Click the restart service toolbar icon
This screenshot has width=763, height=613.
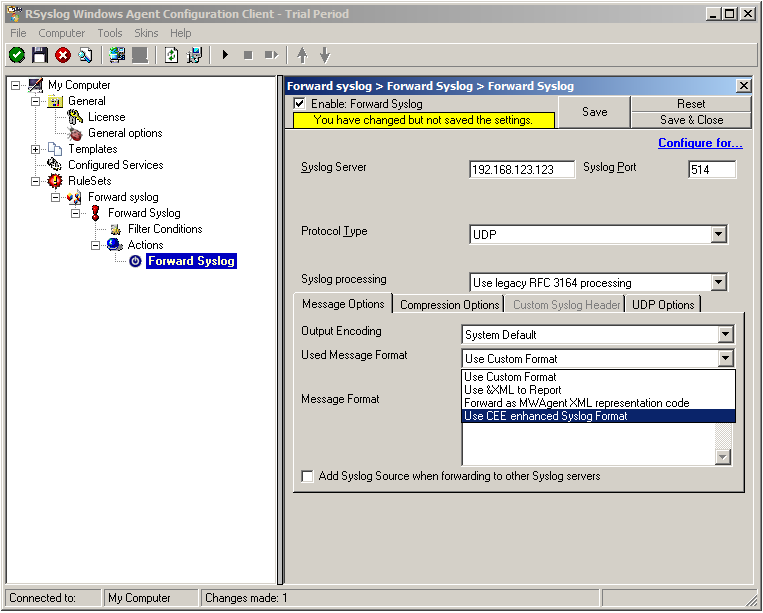point(271,55)
